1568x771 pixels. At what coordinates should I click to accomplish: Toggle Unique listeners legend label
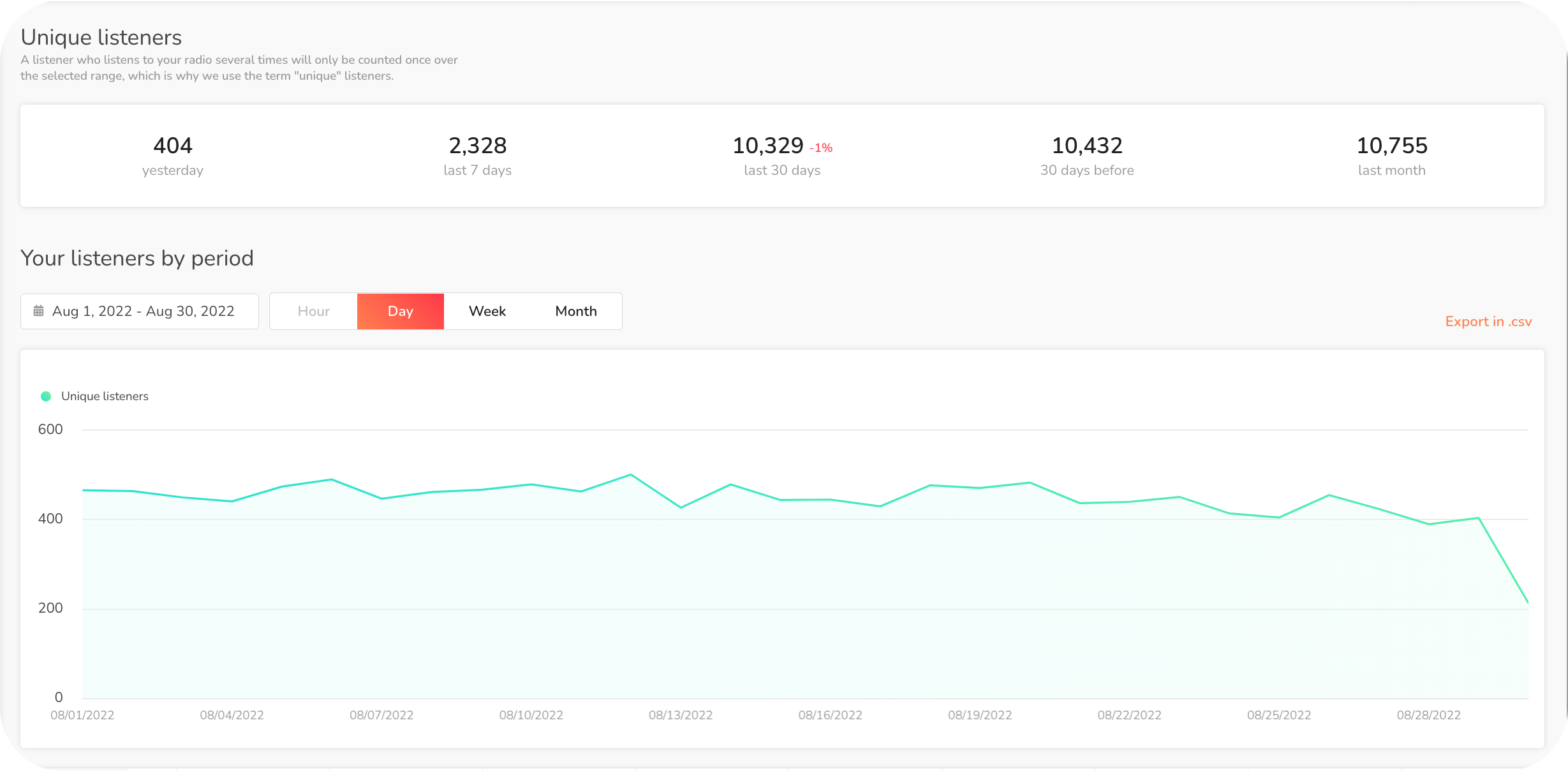point(105,396)
